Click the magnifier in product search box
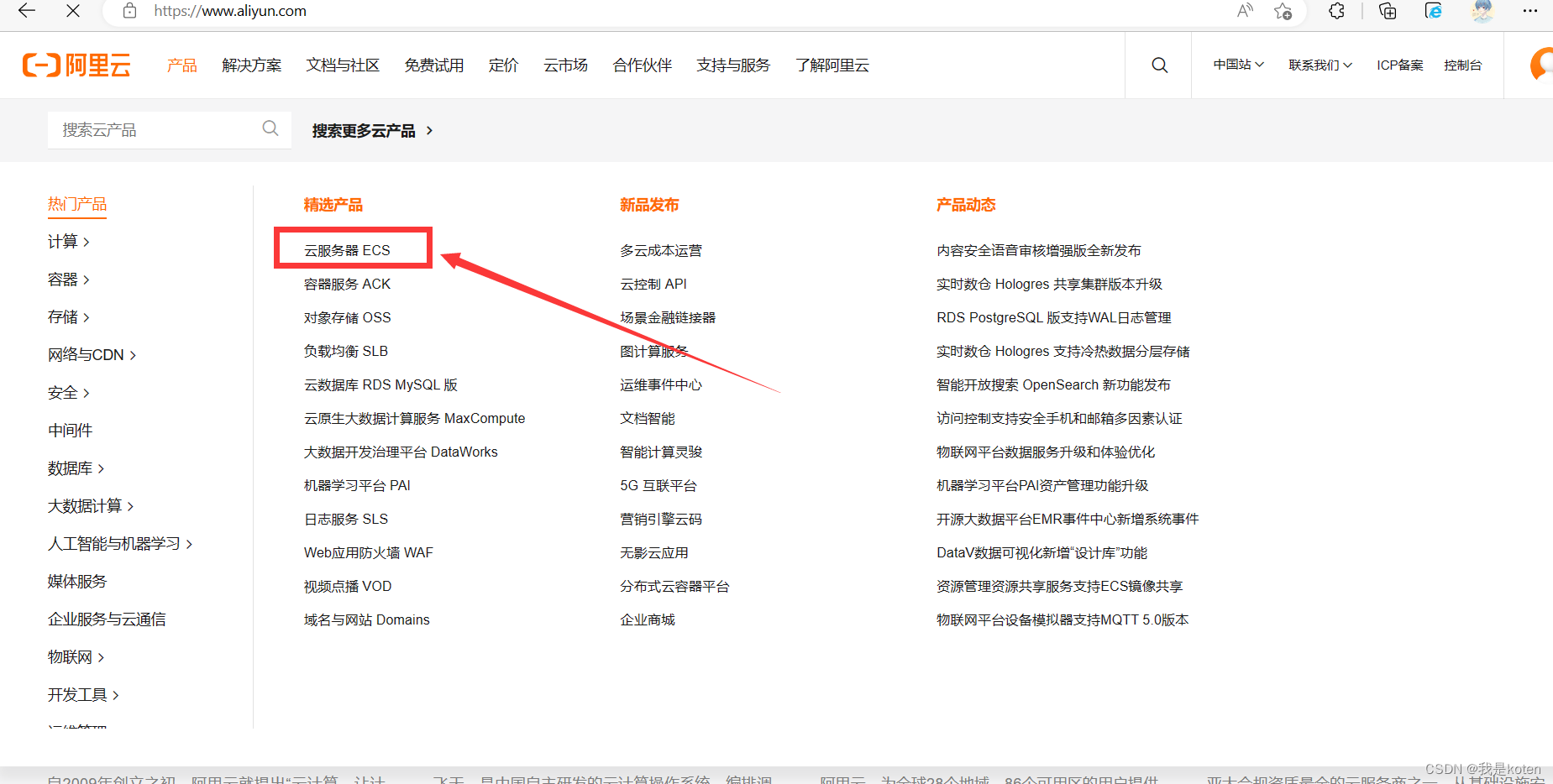Screen dimensions: 1553x784 pos(270,128)
